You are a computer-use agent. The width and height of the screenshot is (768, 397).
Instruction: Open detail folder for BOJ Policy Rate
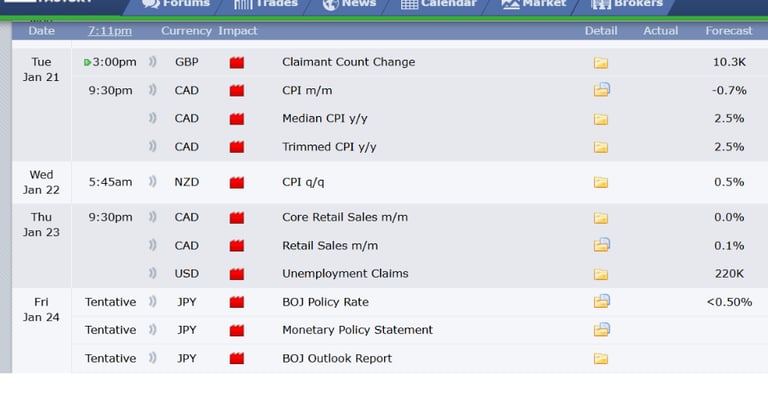pos(602,301)
